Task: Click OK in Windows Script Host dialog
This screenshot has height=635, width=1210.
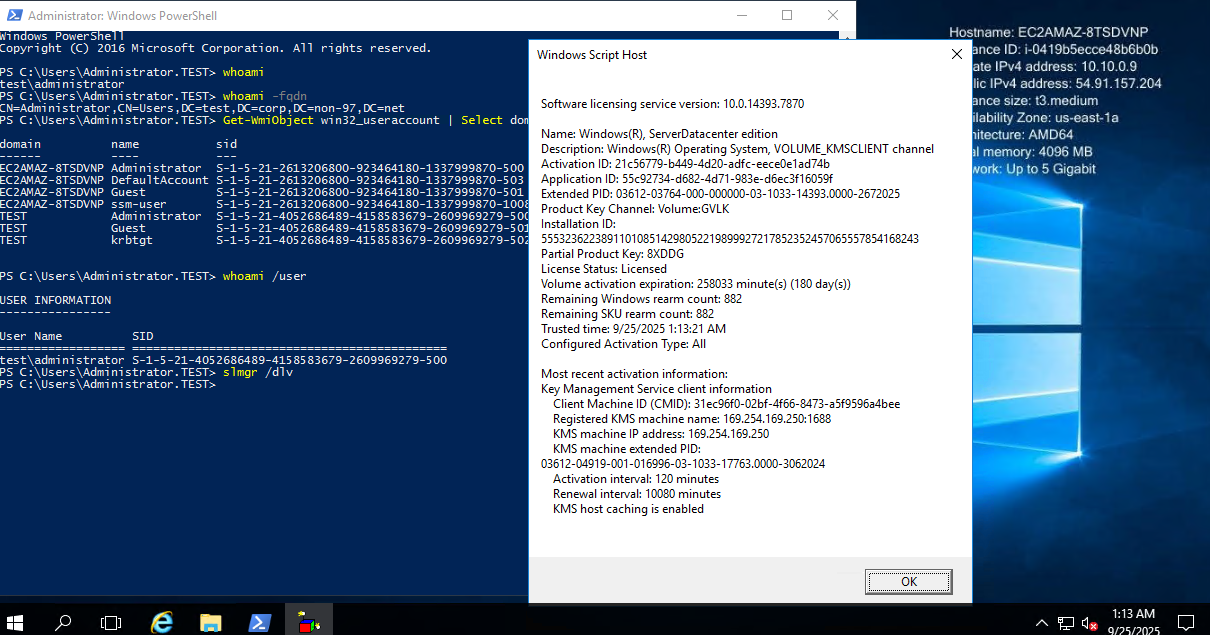Action: point(909,581)
